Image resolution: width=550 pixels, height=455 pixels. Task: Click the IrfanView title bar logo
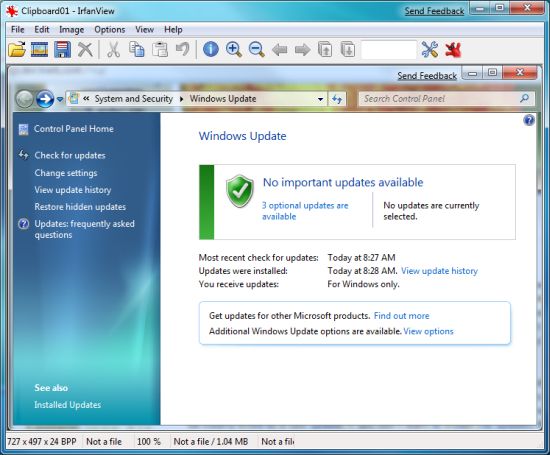point(12,11)
